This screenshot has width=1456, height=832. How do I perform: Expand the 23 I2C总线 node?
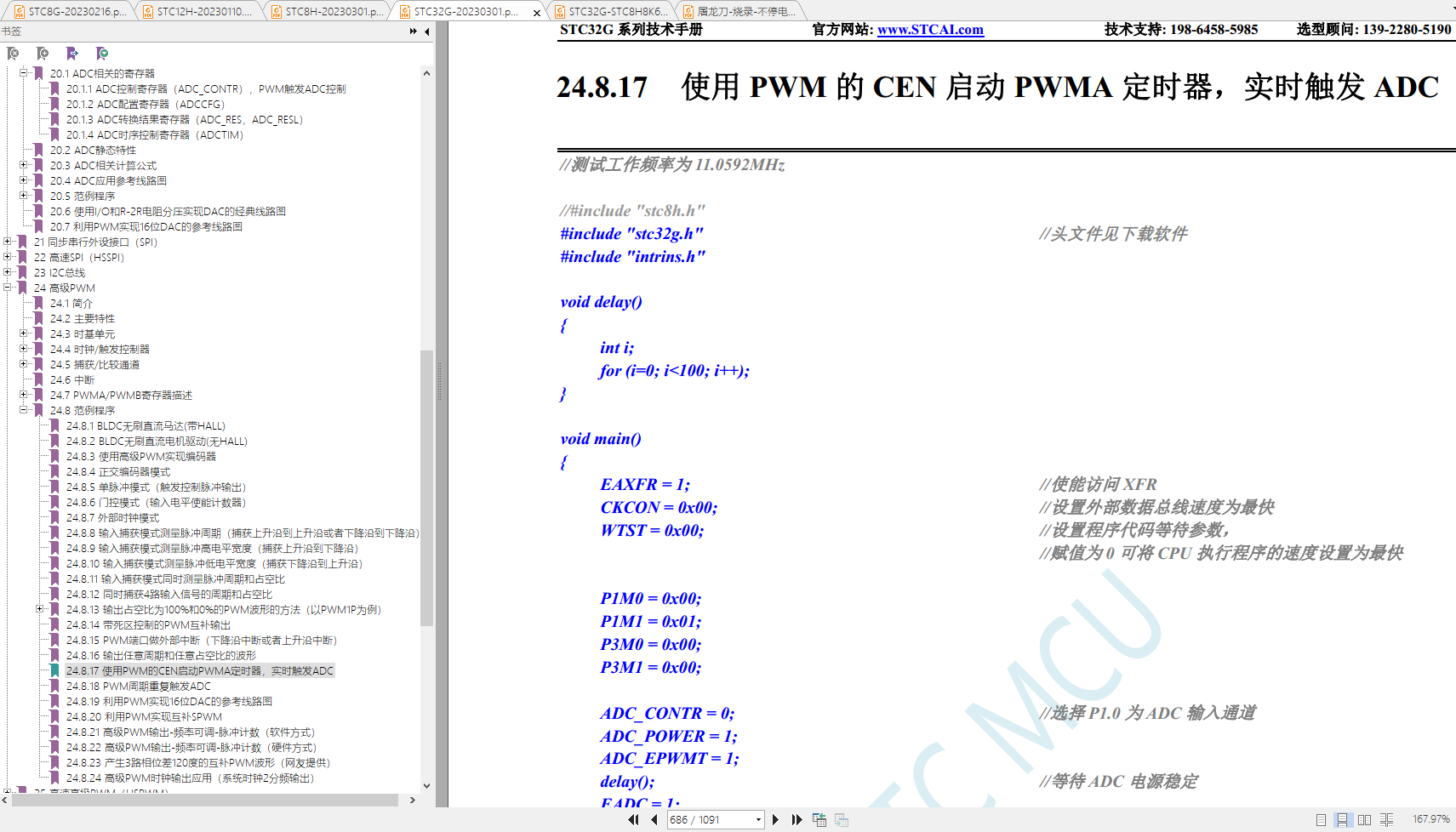click(x=8, y=272)
